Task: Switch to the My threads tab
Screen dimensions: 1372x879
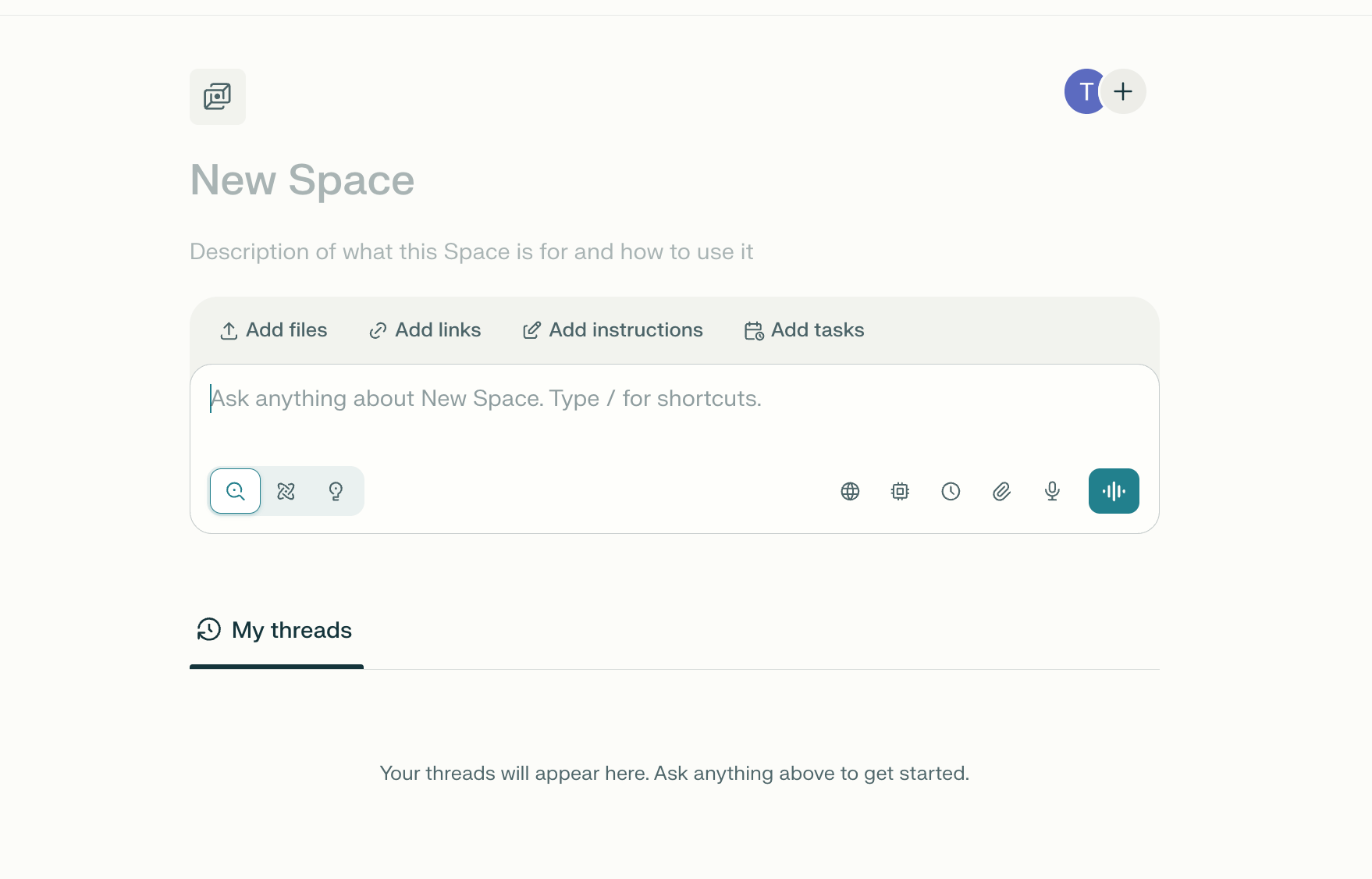Action: click(276, 630)
